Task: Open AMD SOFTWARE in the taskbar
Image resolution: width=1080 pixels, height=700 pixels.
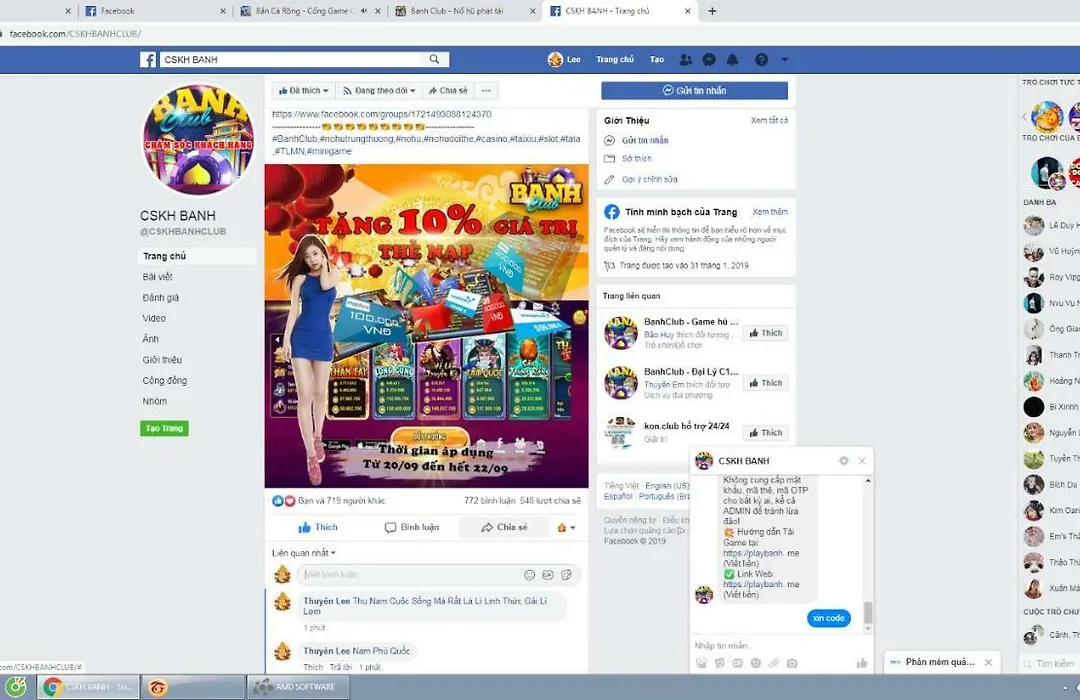Action: [x=298, y=687]
